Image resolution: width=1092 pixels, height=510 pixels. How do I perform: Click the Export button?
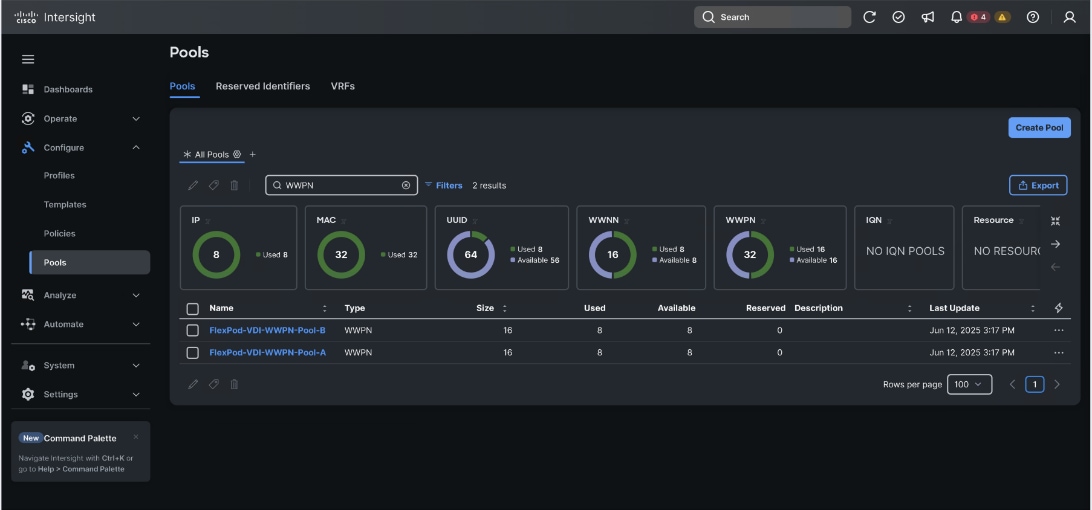click(x=1038, y=185)
